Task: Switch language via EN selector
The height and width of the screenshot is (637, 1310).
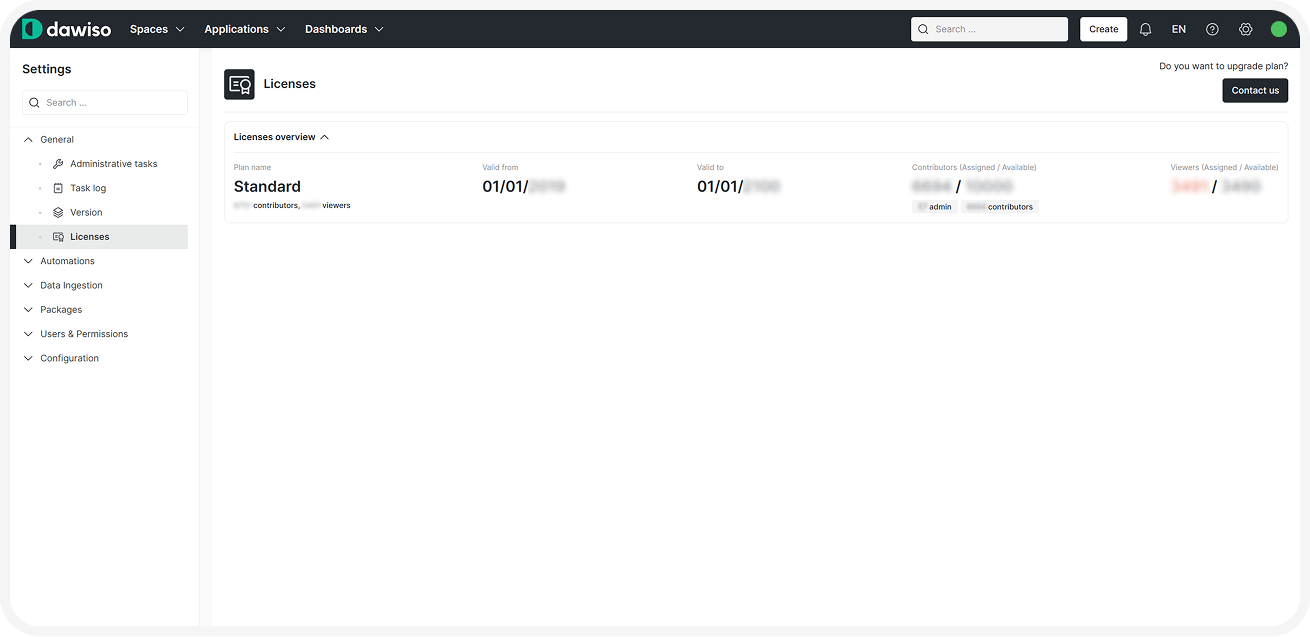Action: click(1179, 29)
